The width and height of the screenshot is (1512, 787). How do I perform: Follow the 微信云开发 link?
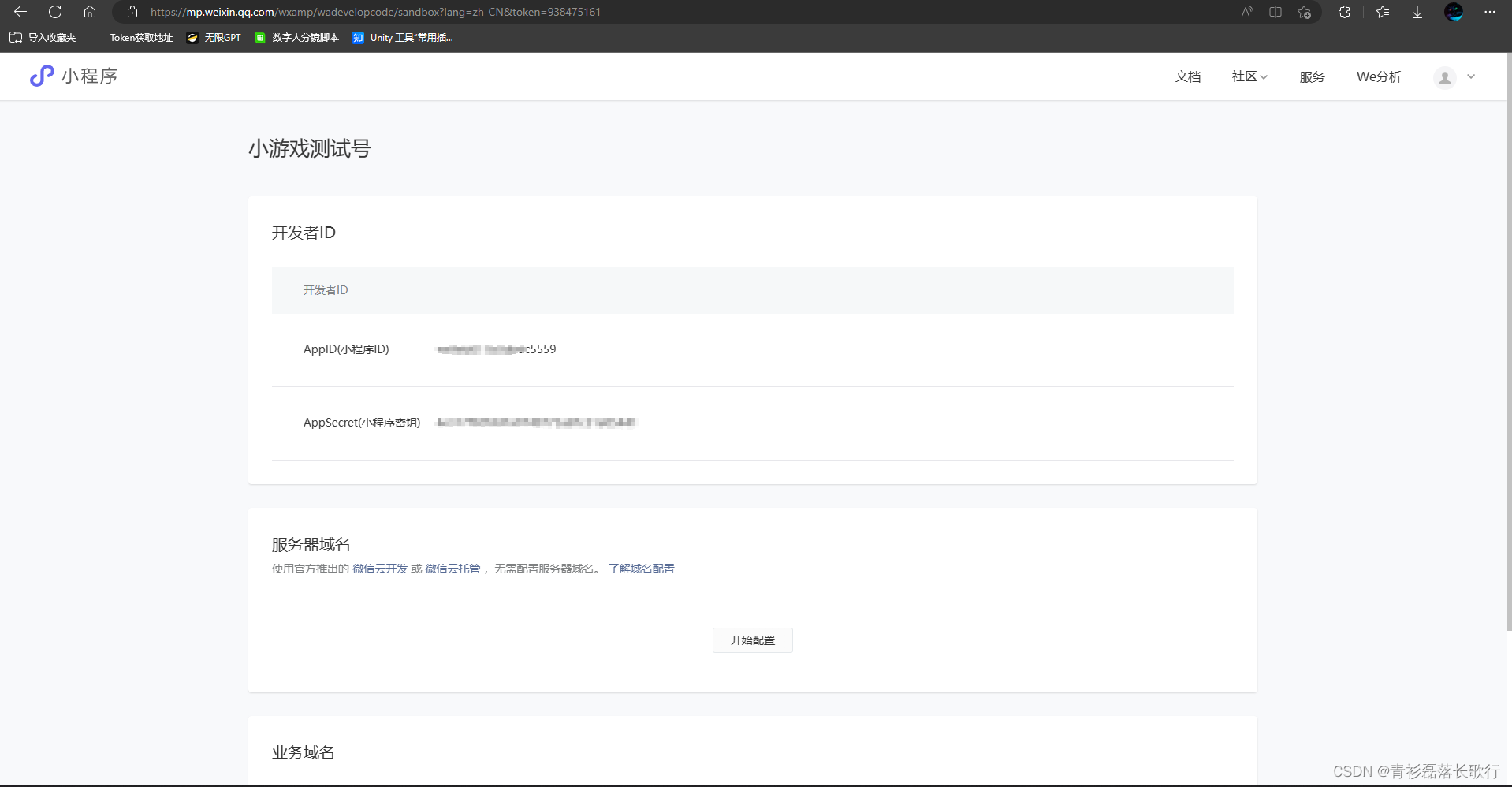(x=380, y=569)
